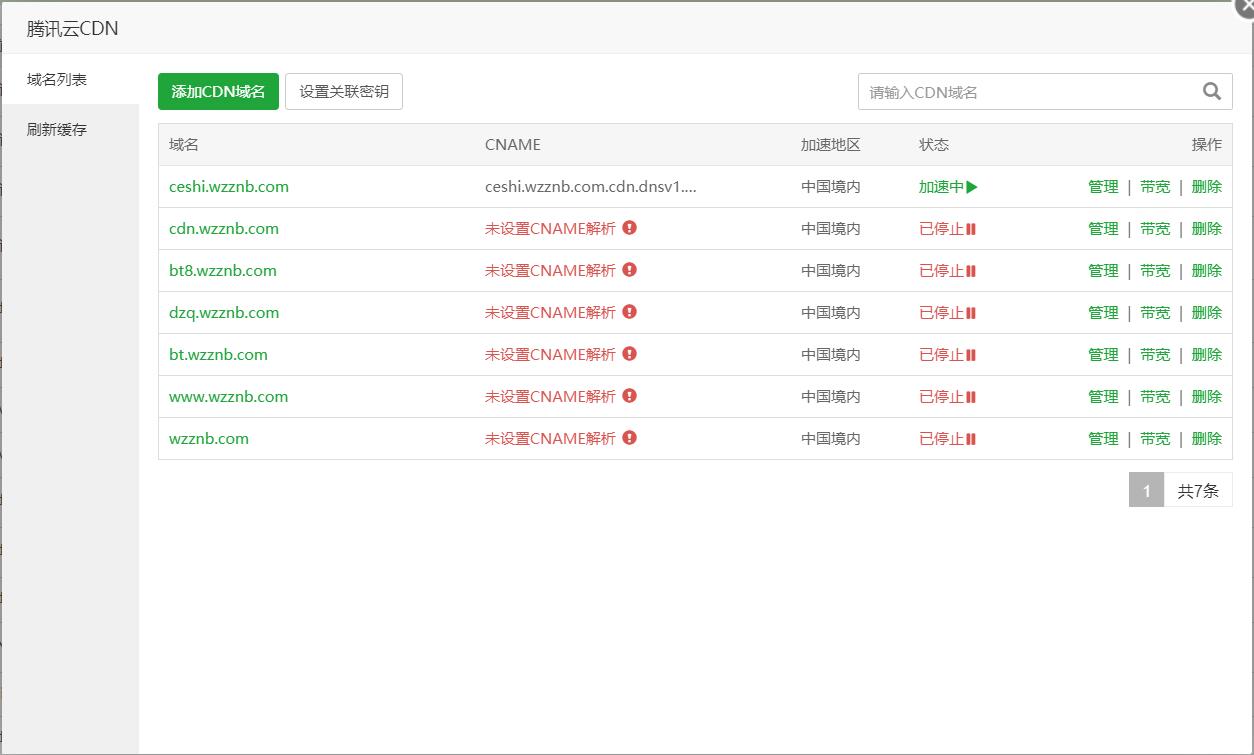Screen dimensions: 1254x755
Task: Open the bt8.wzznb.com domain link
Action: point(223,271)
